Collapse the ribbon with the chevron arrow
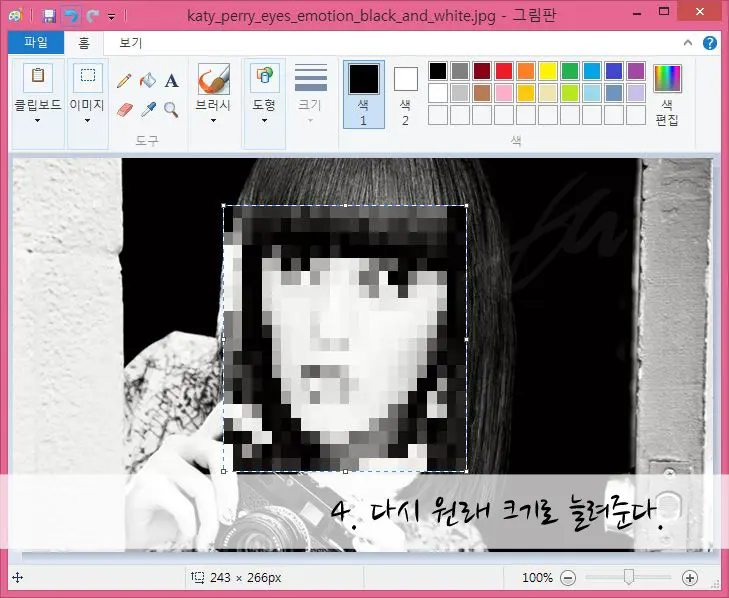Image resolution: width=729 pixels, height=598 pixels. tap(688, 43)
